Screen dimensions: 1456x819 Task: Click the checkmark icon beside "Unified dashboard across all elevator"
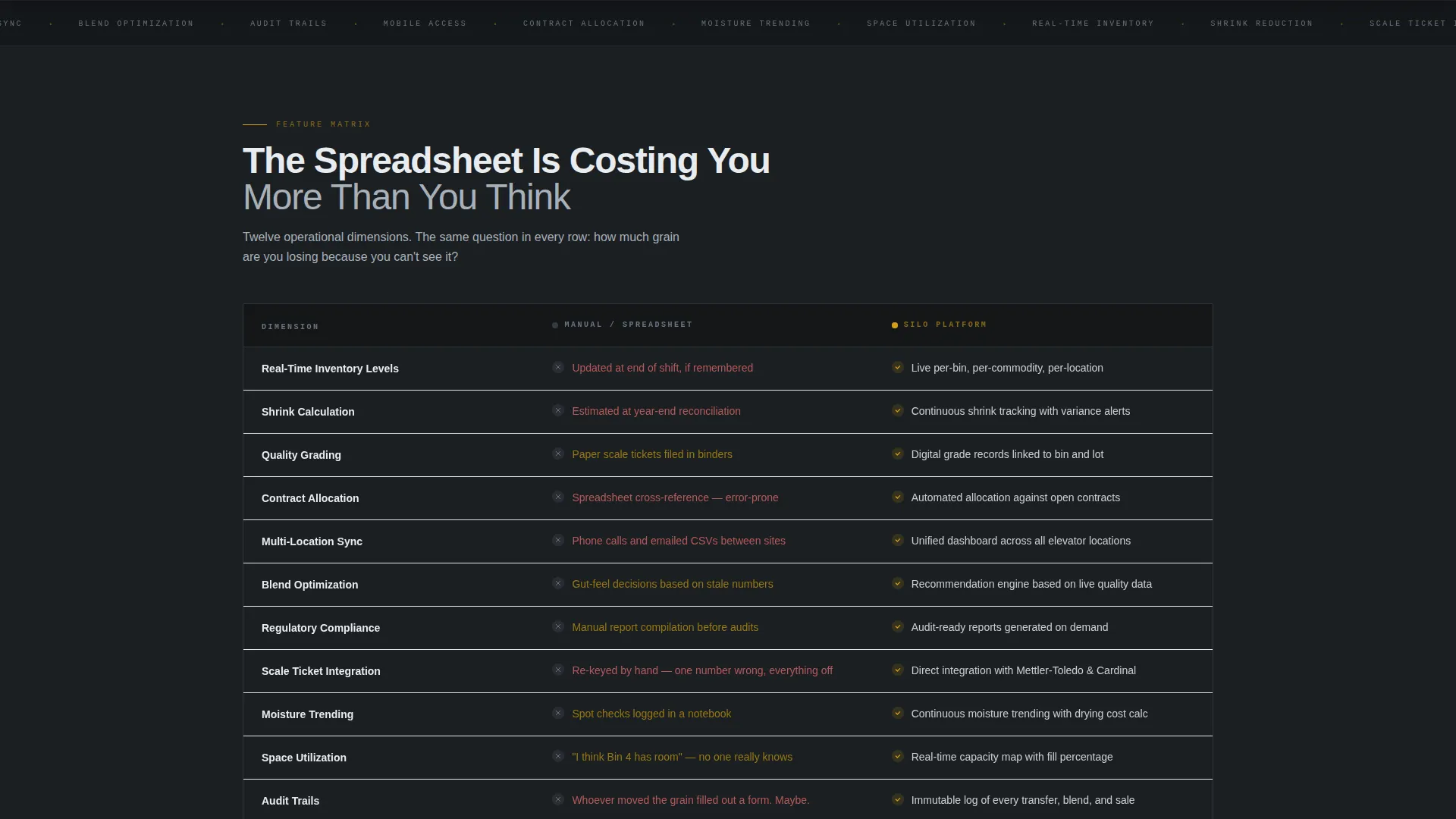[x=898, y=541]
